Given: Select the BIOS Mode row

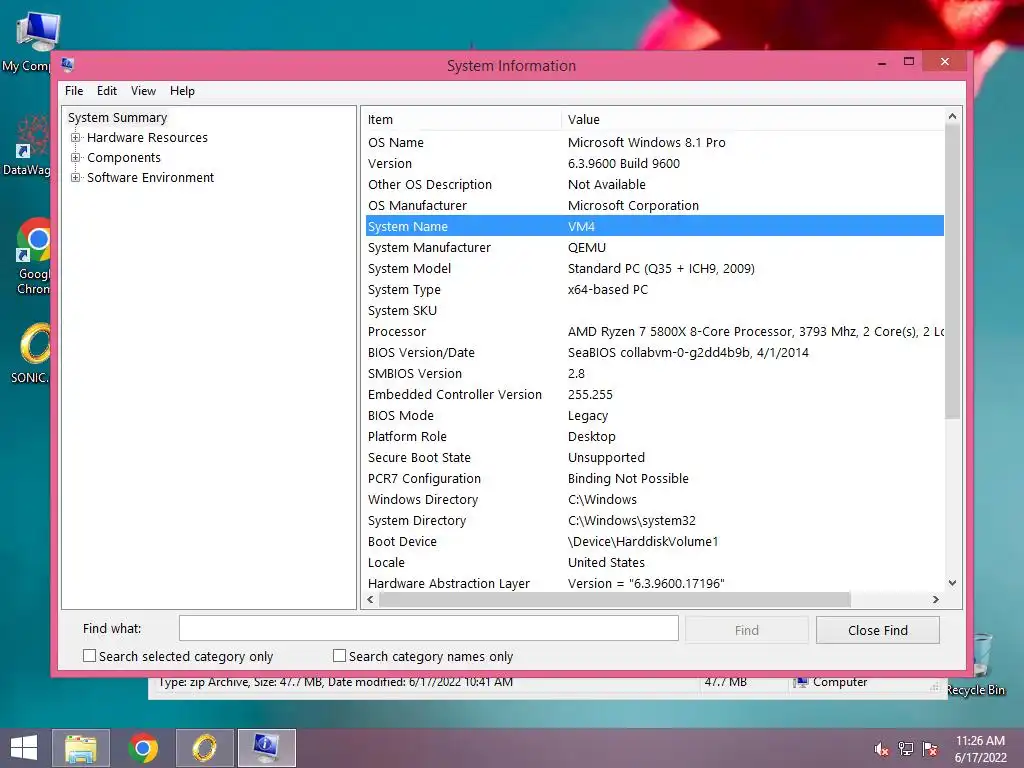Looking at the screenshot, I should 654,415.
